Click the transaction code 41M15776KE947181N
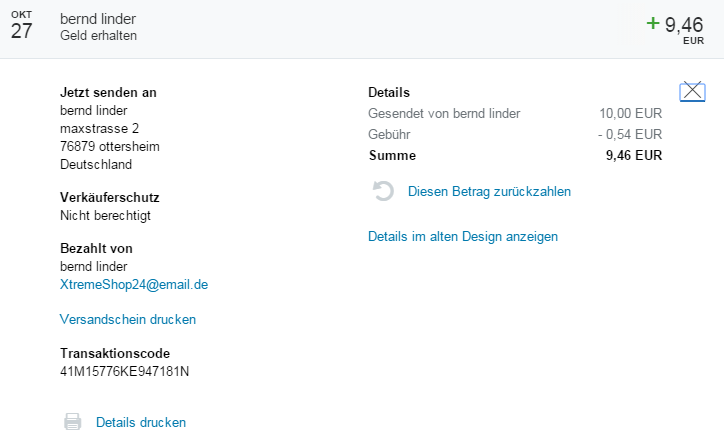Screen dimensions: 724x444 [x=125, y=372]
